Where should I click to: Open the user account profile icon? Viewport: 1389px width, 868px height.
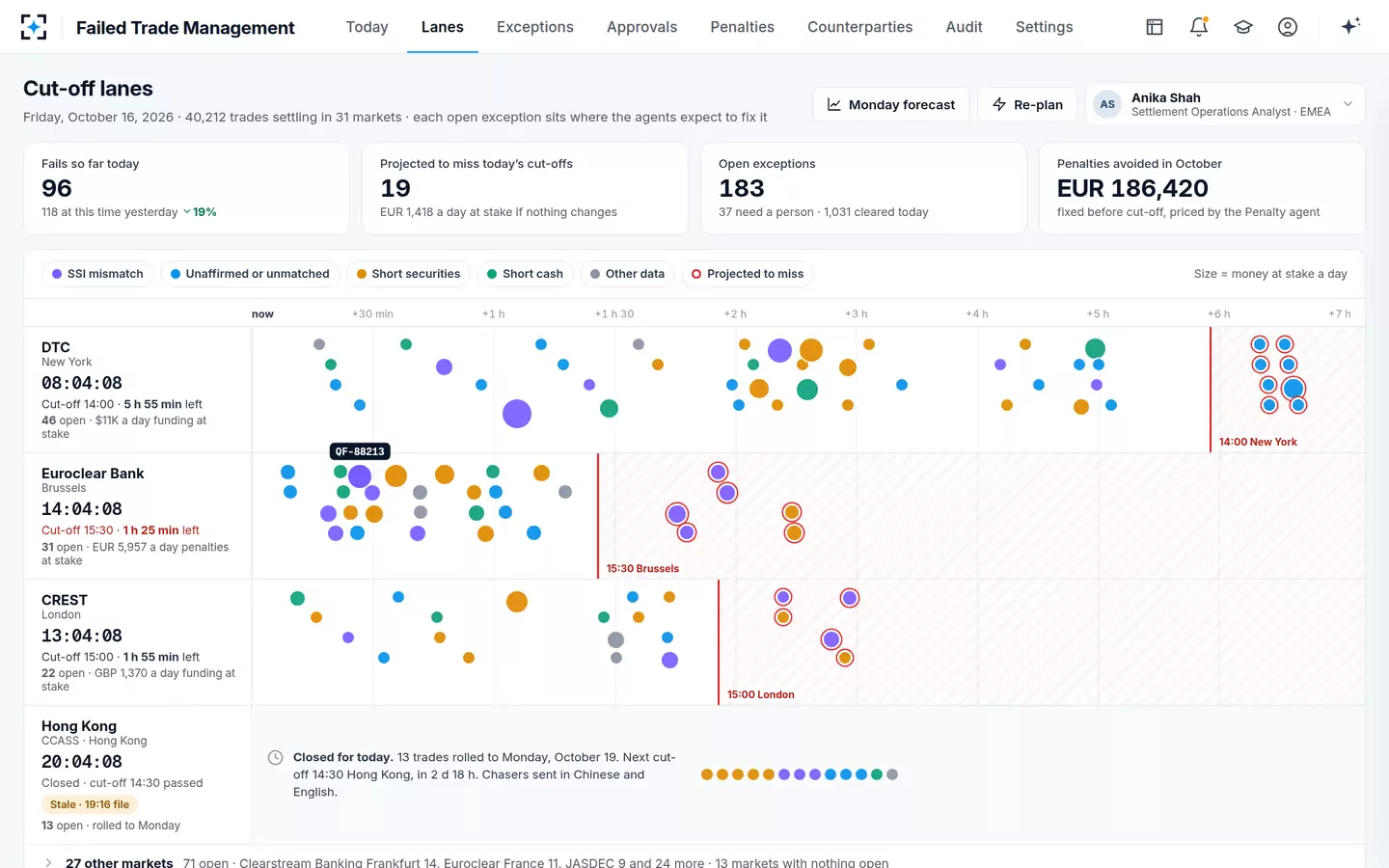[1288, 27]
